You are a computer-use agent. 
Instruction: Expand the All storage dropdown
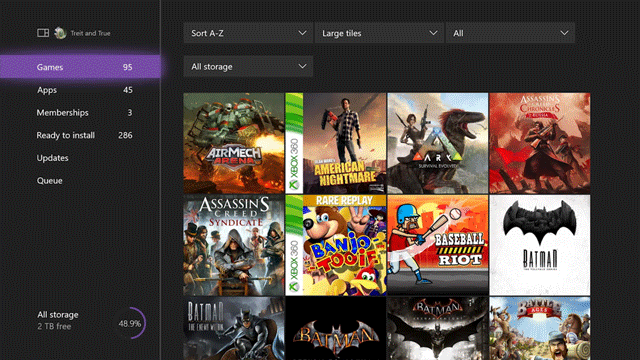pyautogui.click(x=248, y=67)
